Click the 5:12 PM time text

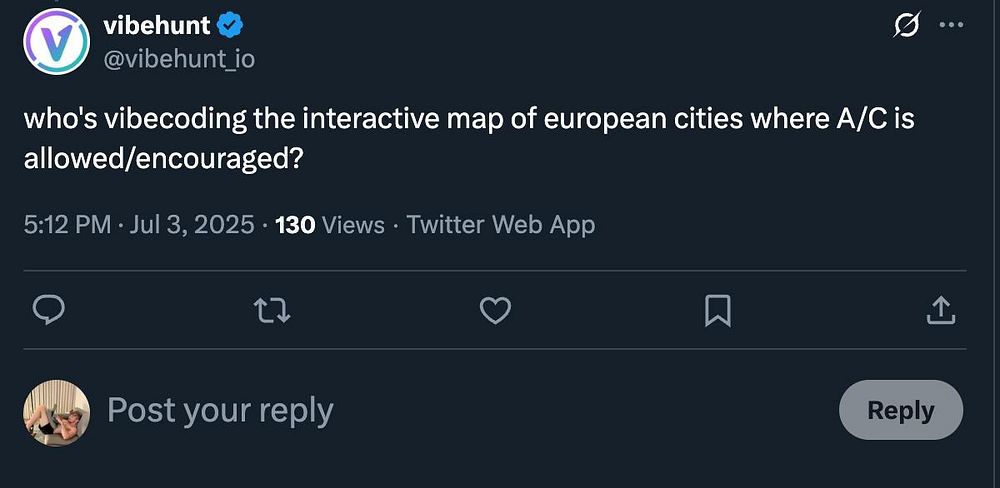pyautogui.click(x=67, y=225)
